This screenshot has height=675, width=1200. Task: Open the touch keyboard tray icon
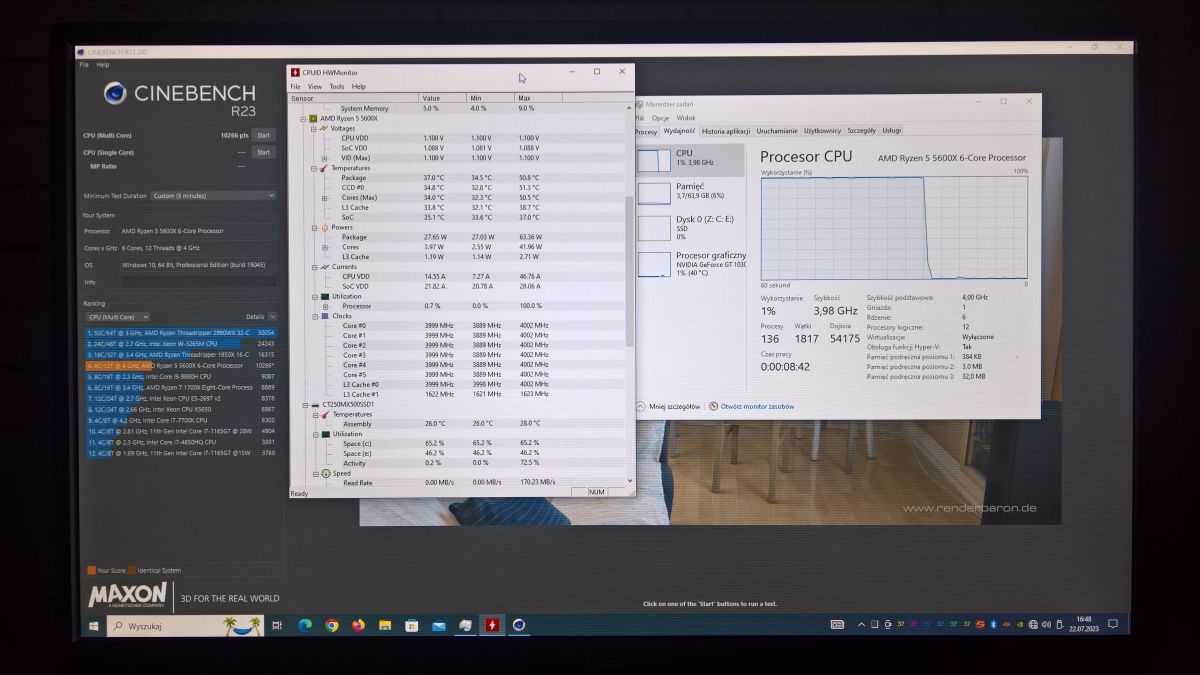pyautogui.click(x=838, y=624)
